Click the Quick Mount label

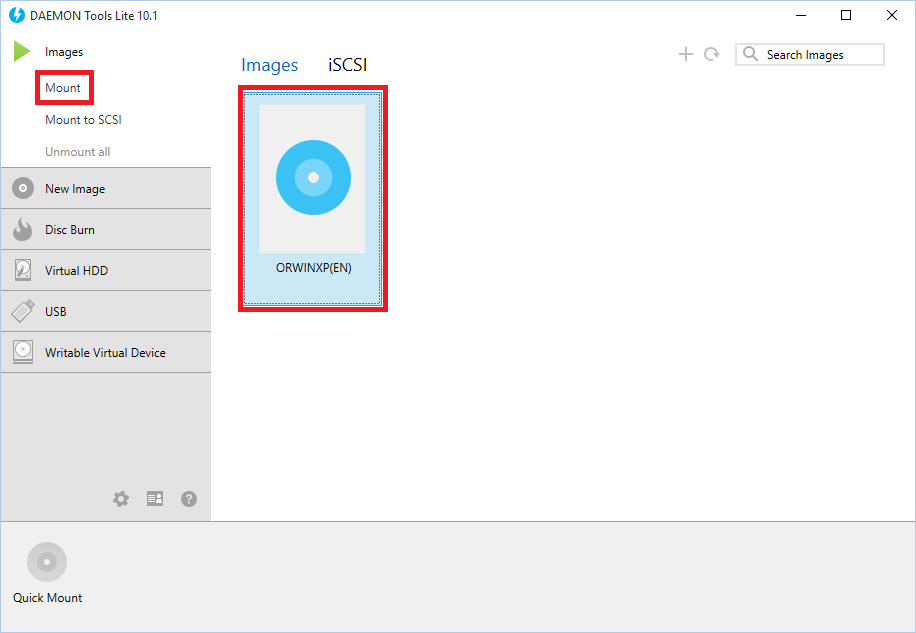click(48, 598)
